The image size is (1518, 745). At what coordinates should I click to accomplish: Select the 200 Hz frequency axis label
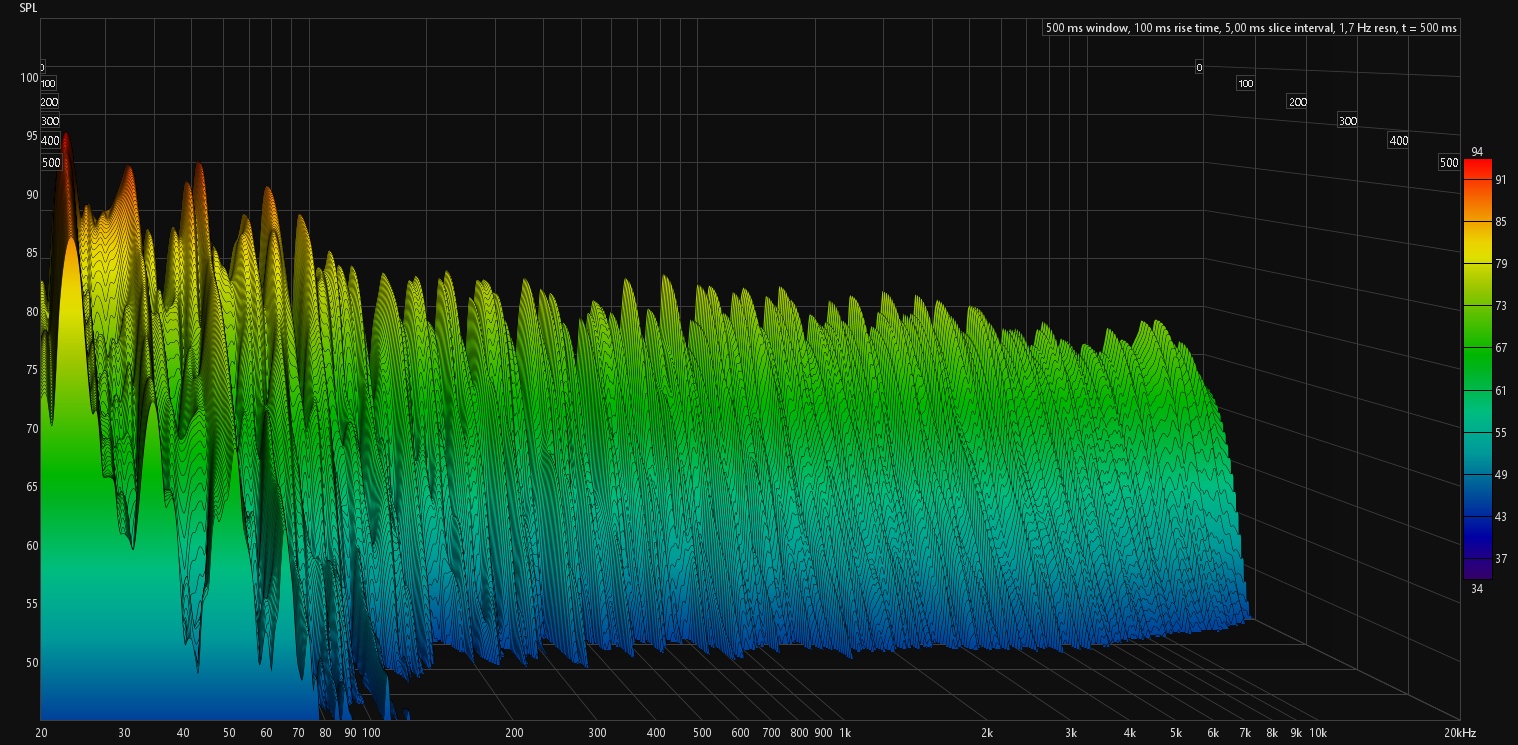point(513,733)
